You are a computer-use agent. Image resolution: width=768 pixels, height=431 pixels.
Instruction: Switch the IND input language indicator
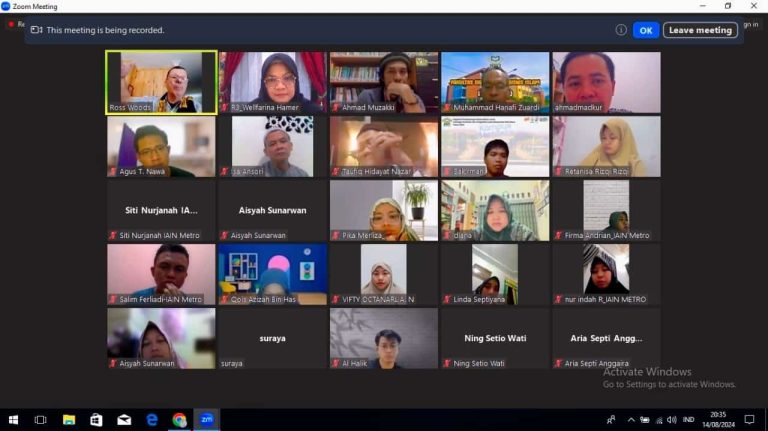click(687, 420)
